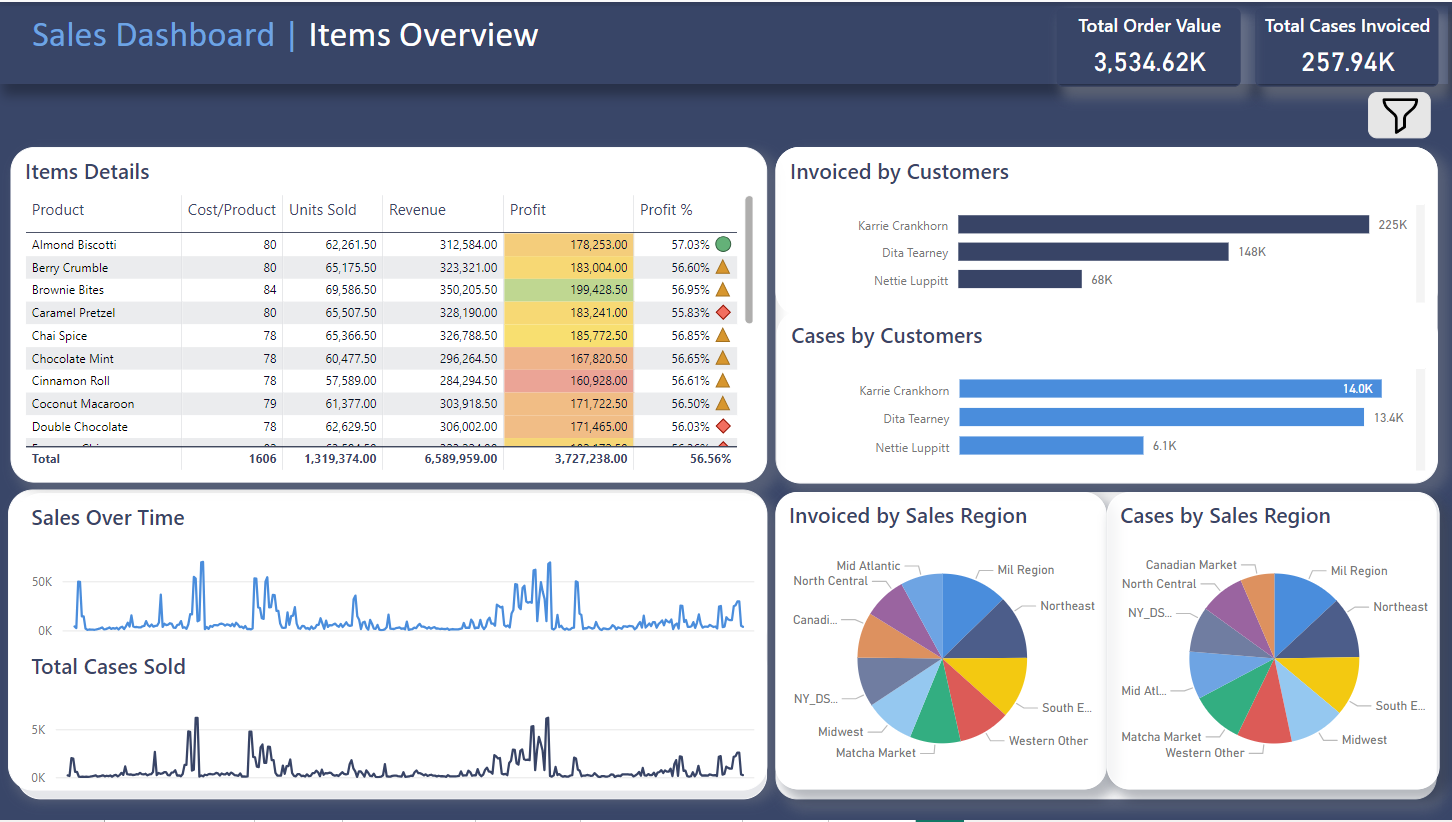The width and height of the screenshot is (1452, 822).
Task: Select the Total Order Value card
Action: point(1149,46)
